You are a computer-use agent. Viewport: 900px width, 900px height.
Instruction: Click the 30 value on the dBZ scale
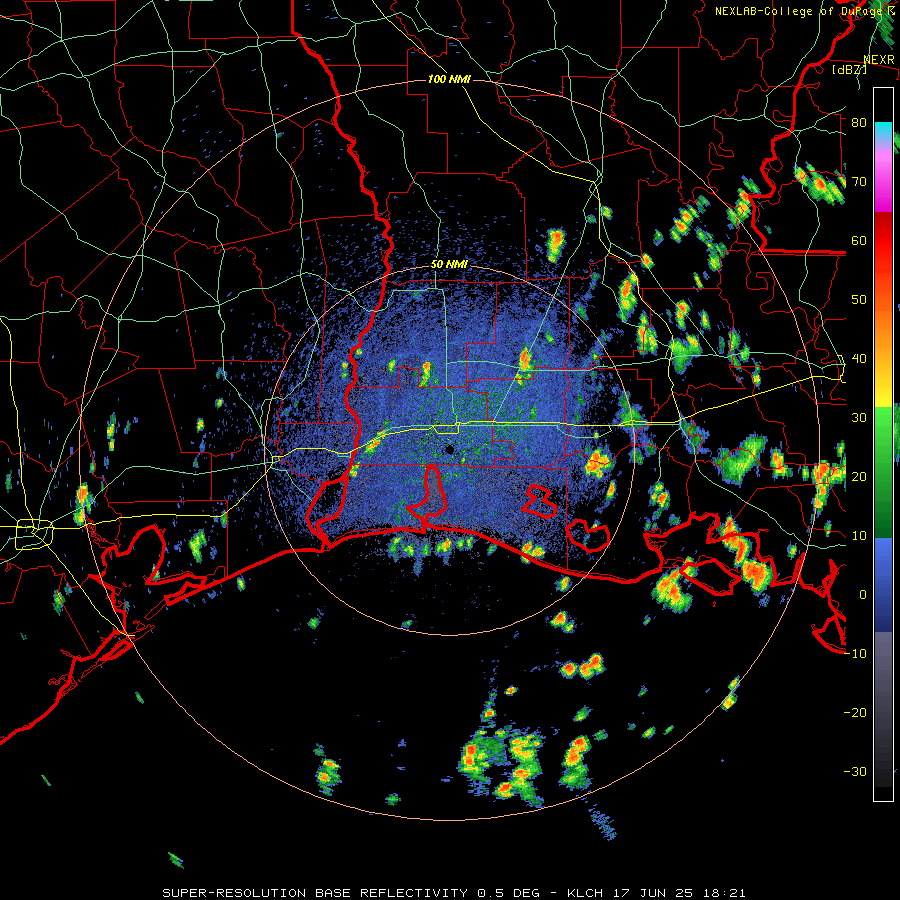859,418
